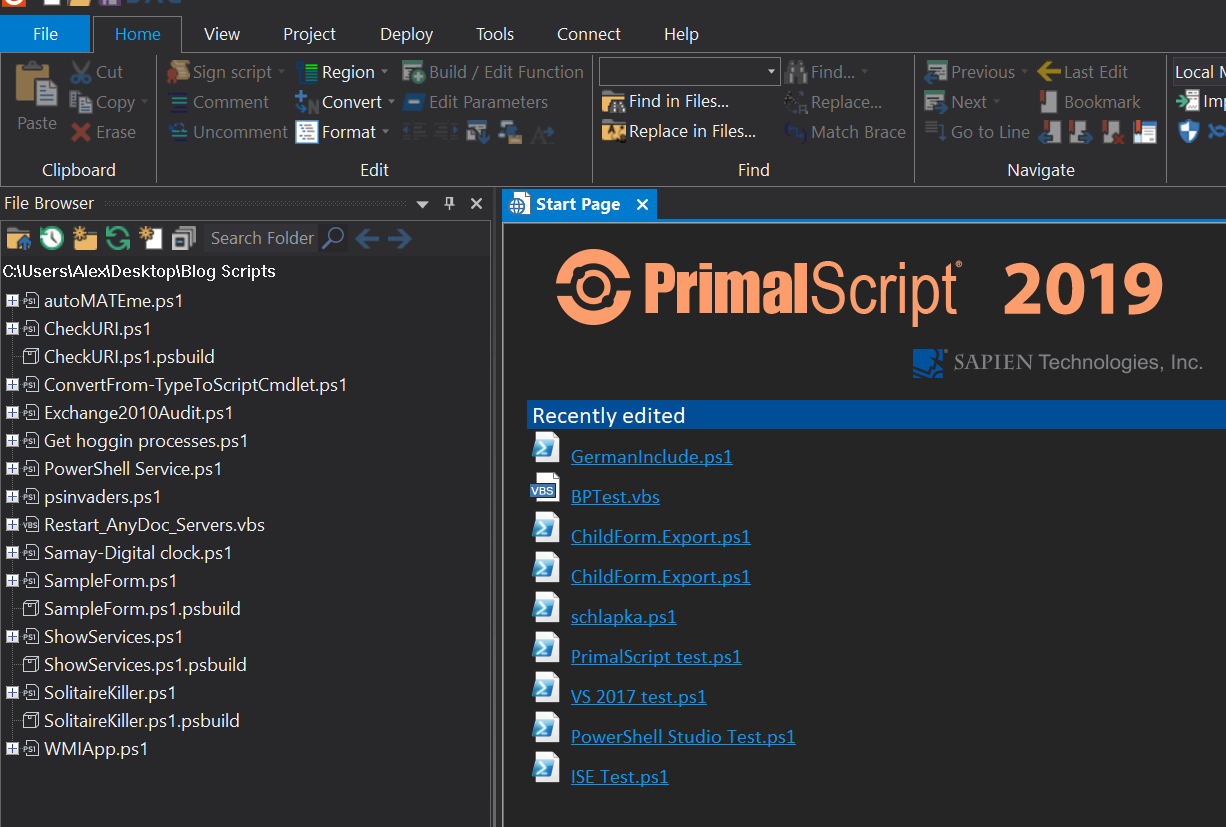Switch to the View ribbon tab
1226x827 pixels.
(222, 34)
